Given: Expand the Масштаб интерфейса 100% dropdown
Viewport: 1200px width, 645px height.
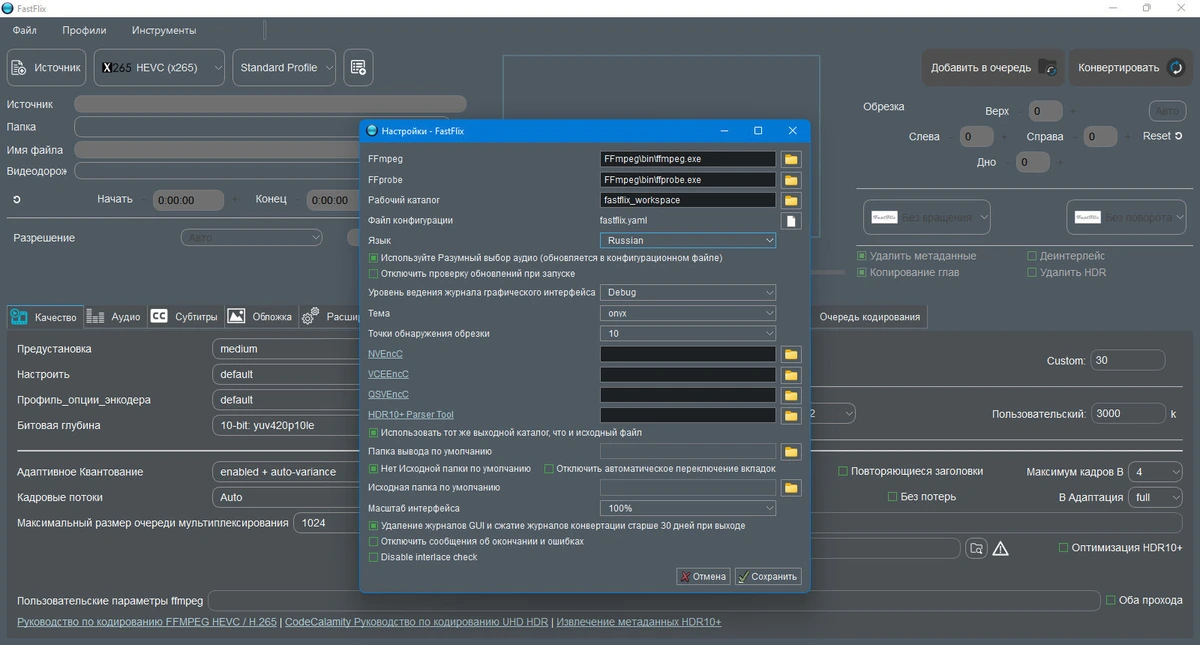Looking at the screenshot, I should 688,508.
